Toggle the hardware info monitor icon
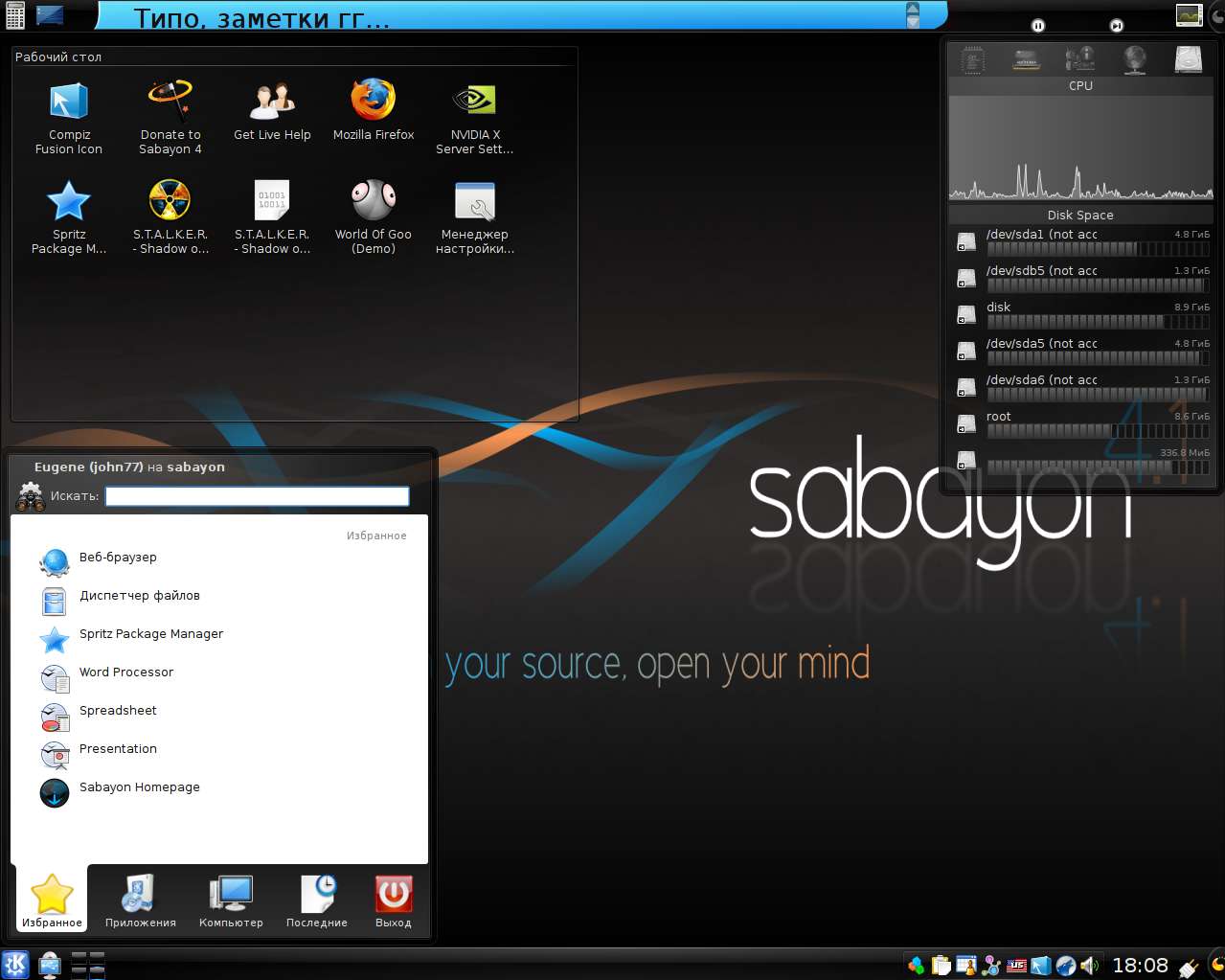Image resolution: width=1225 pixels, height=980 pixels. pyautogui.click(x=1080, y=60)
